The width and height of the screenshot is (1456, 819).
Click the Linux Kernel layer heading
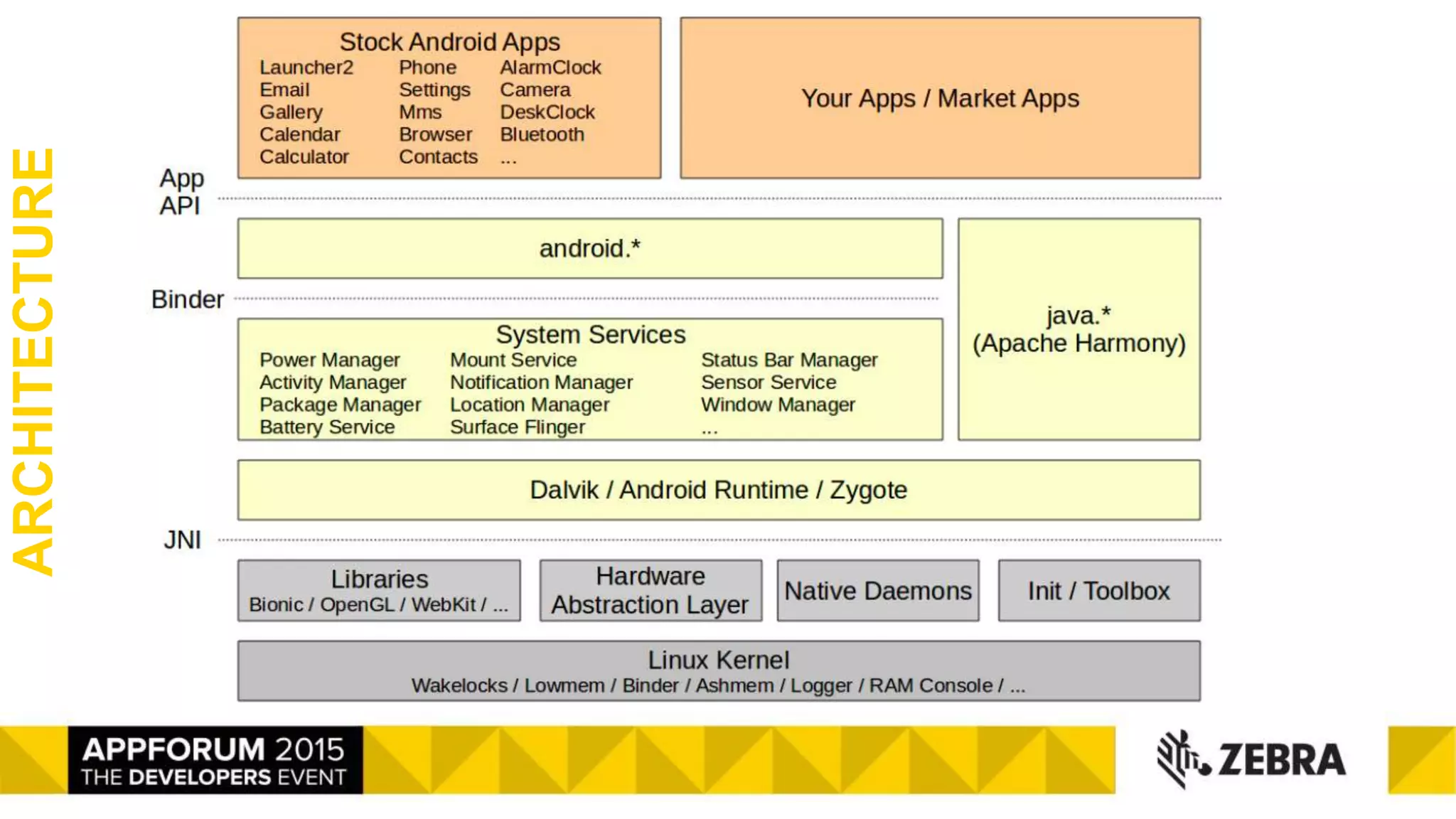[718, 660]
